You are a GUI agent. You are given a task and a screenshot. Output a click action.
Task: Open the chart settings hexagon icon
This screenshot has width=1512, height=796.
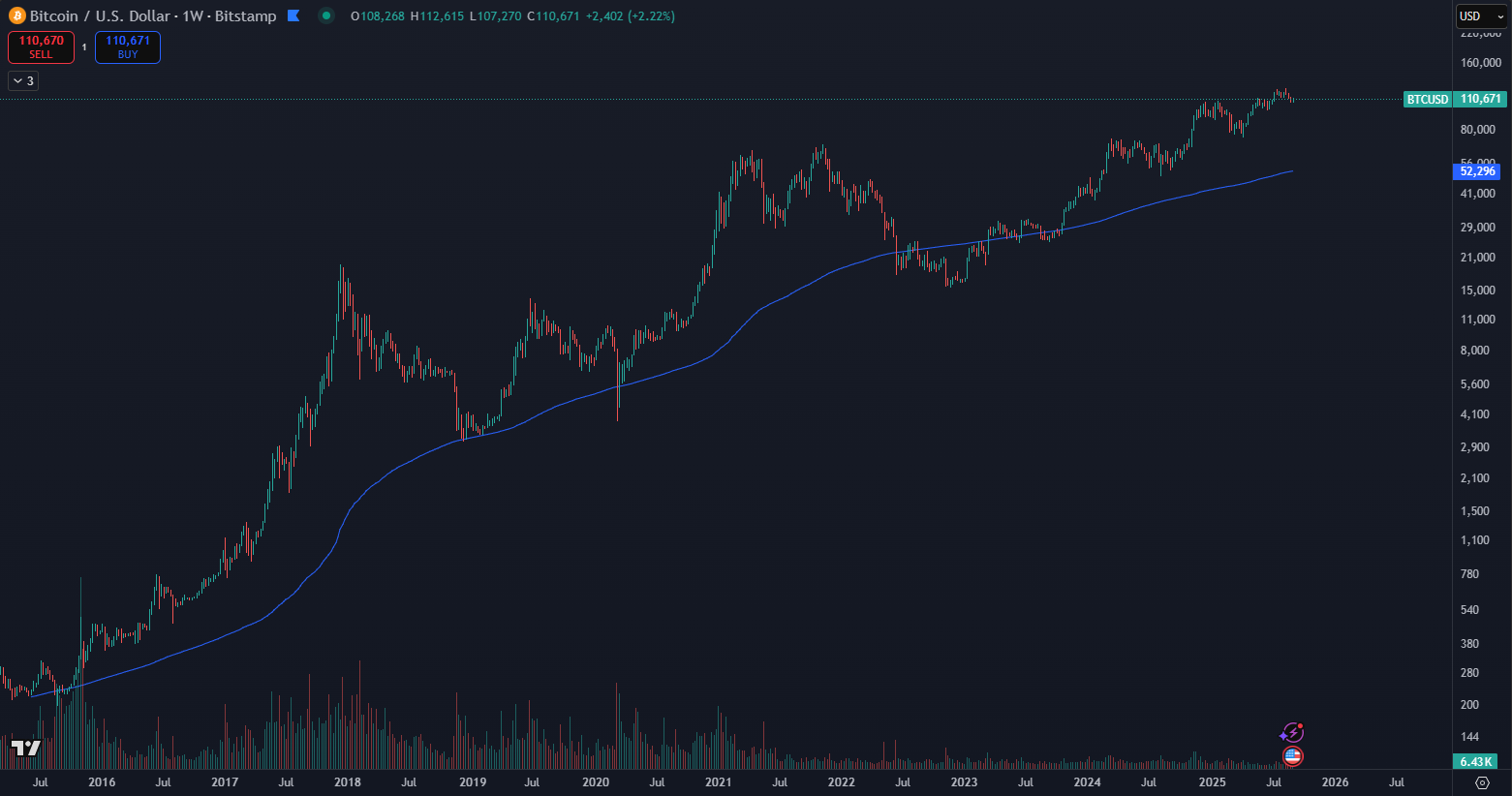(x=1482, y=782)
